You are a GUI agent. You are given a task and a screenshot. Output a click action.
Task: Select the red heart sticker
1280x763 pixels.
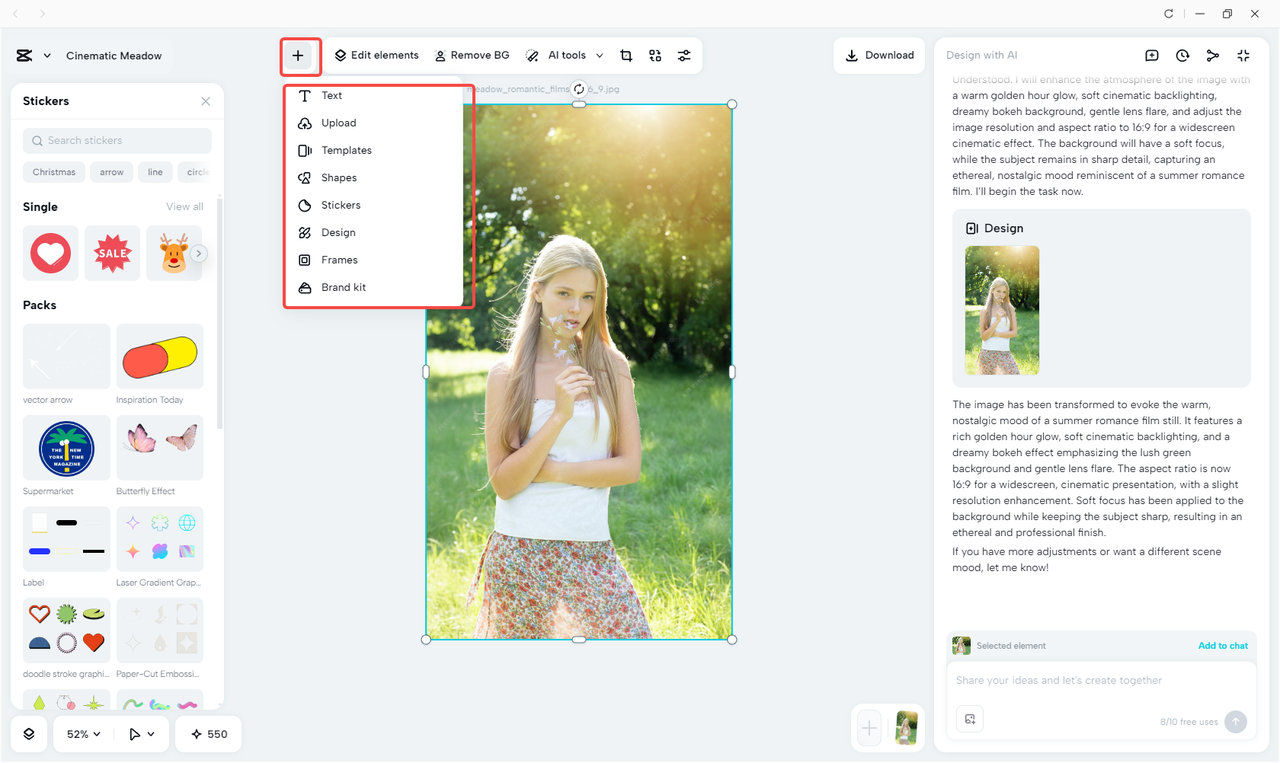(50, 253)
